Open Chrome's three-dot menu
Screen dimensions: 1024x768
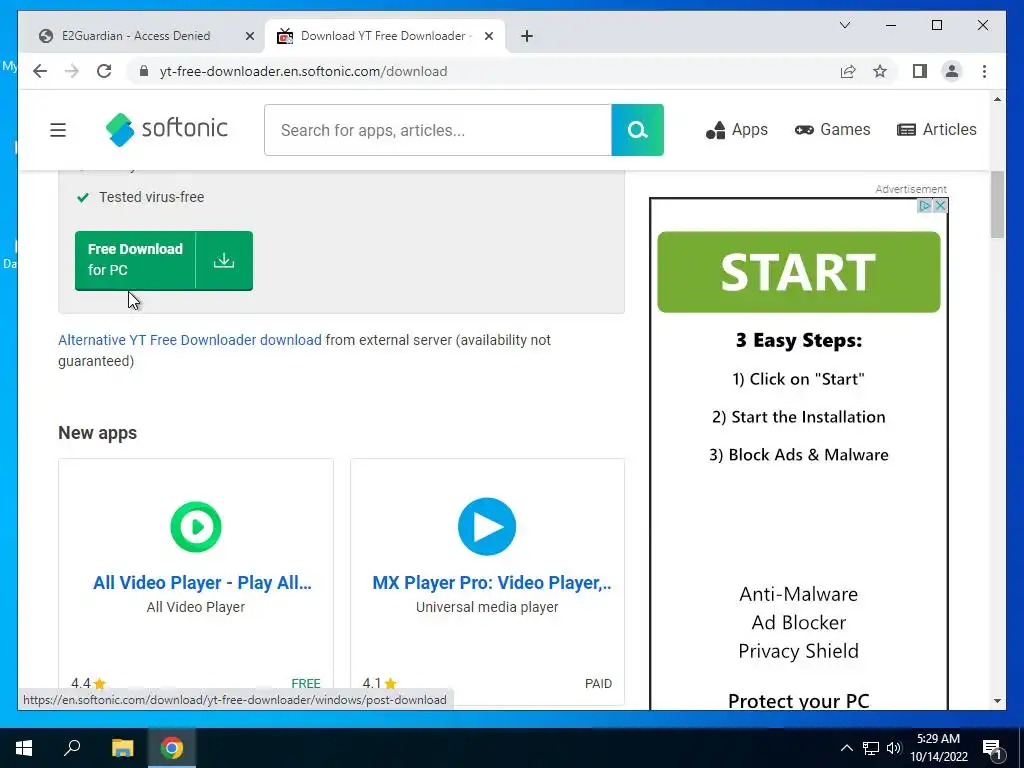pos(984,71)
